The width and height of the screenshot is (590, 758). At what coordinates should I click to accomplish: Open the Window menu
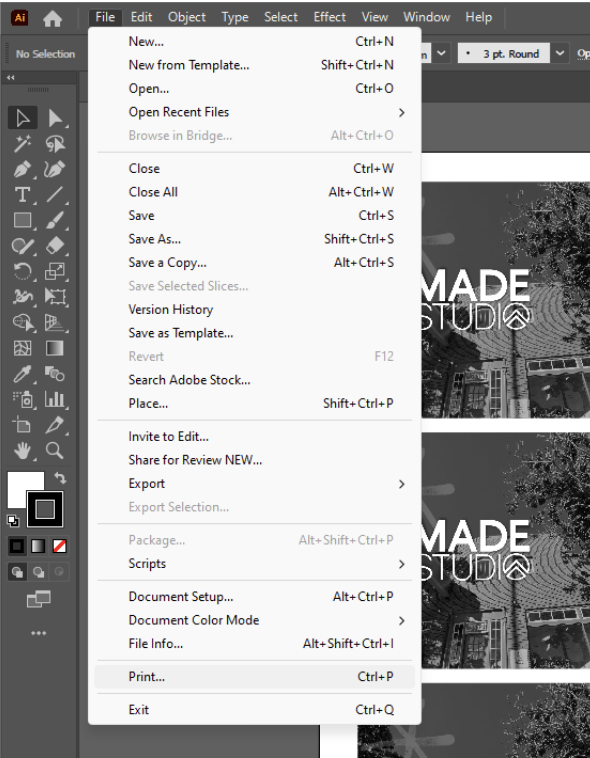[427, 17]
